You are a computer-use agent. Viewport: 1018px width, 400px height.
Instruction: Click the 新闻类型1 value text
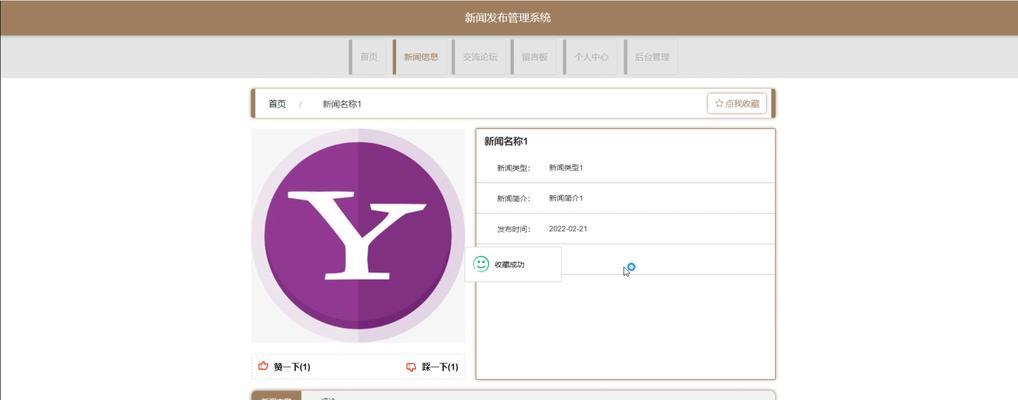click(566, 168)
